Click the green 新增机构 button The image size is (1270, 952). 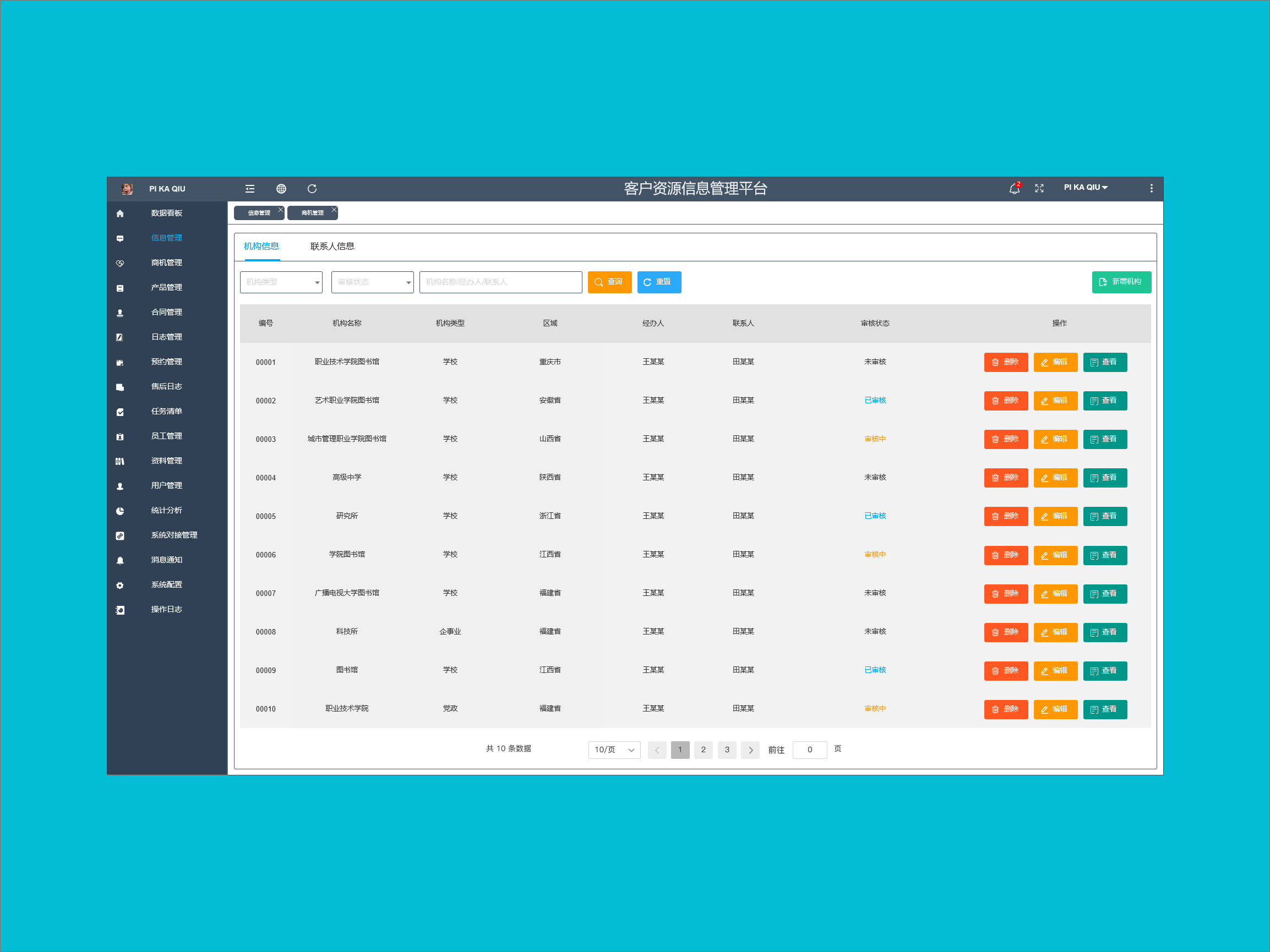pos(1121,282)
